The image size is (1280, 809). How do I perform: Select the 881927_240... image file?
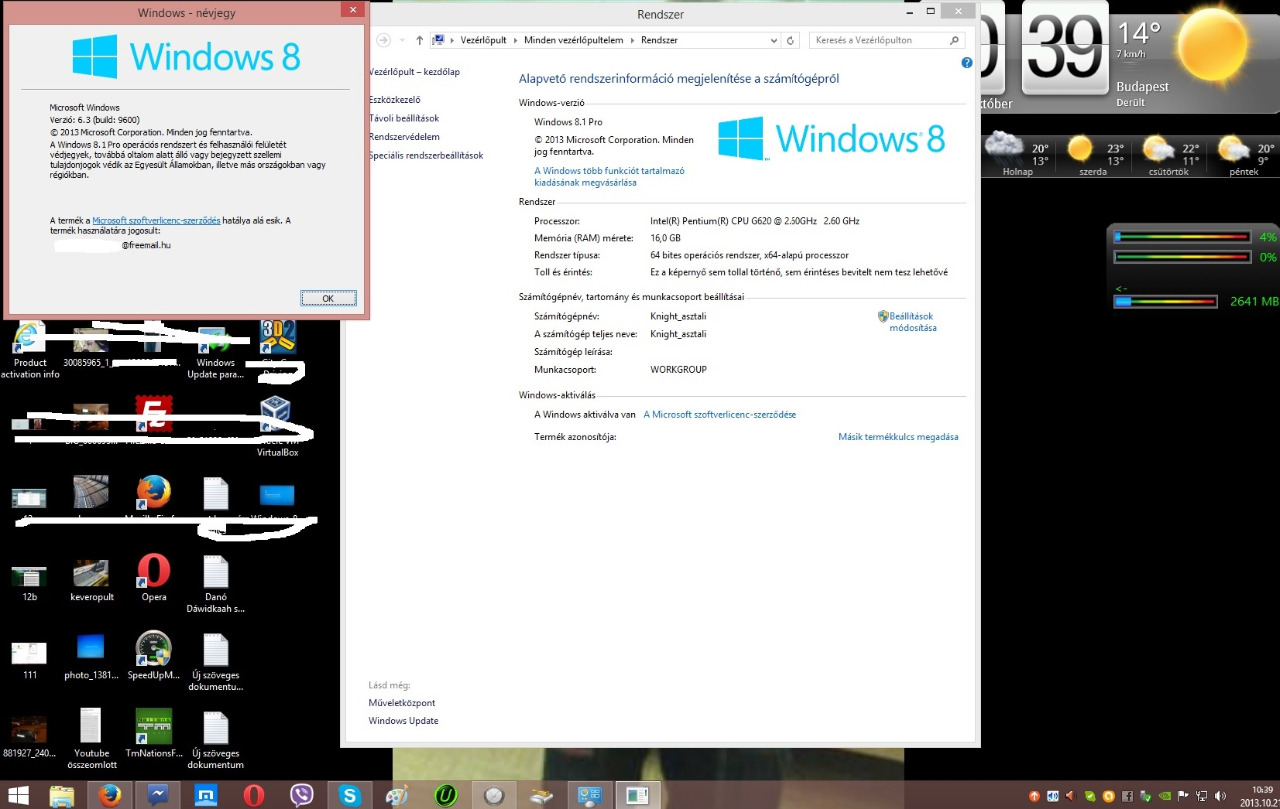(x=29, y=736)
